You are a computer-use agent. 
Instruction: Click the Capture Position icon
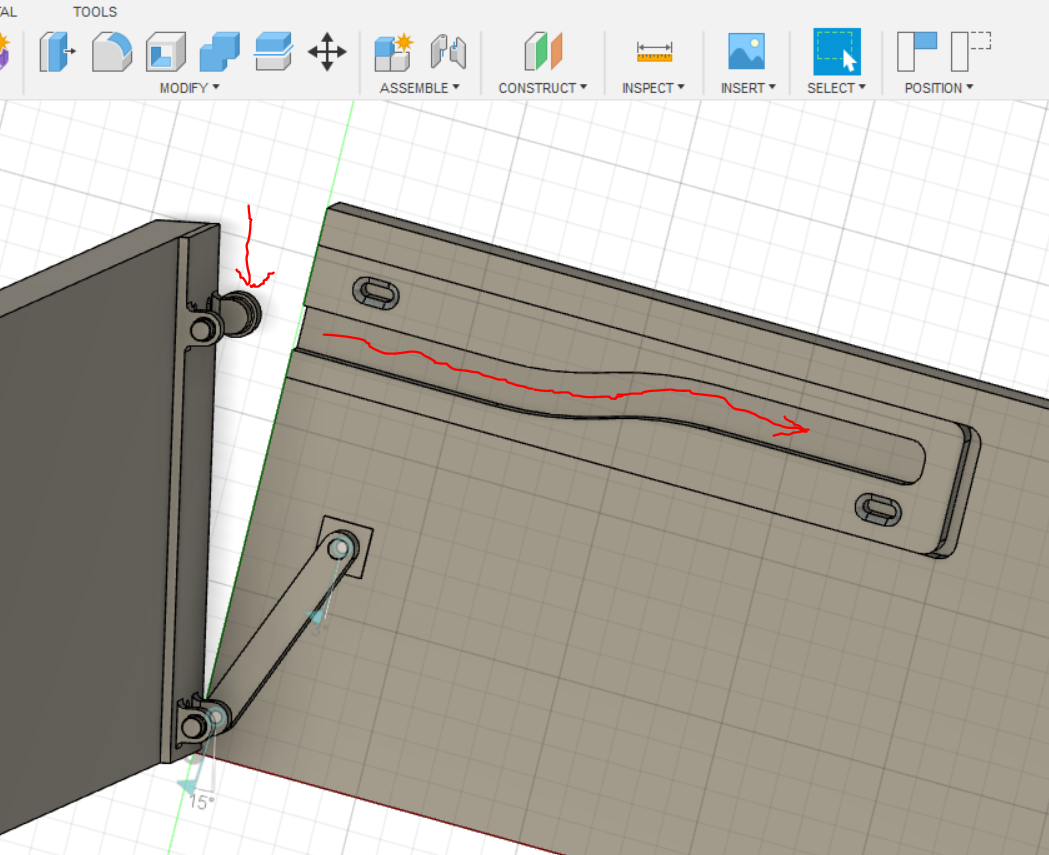pyautogui.click(x=919, y=50)
